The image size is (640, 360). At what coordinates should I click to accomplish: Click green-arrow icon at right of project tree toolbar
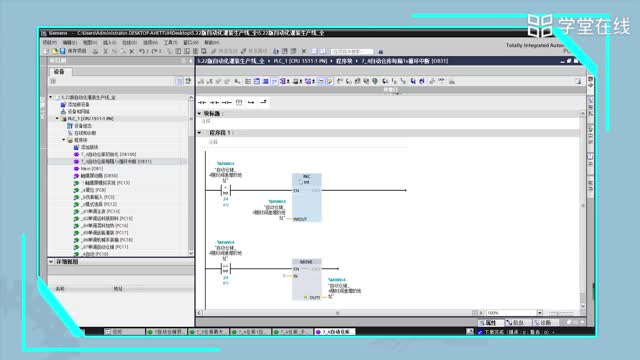188,81
